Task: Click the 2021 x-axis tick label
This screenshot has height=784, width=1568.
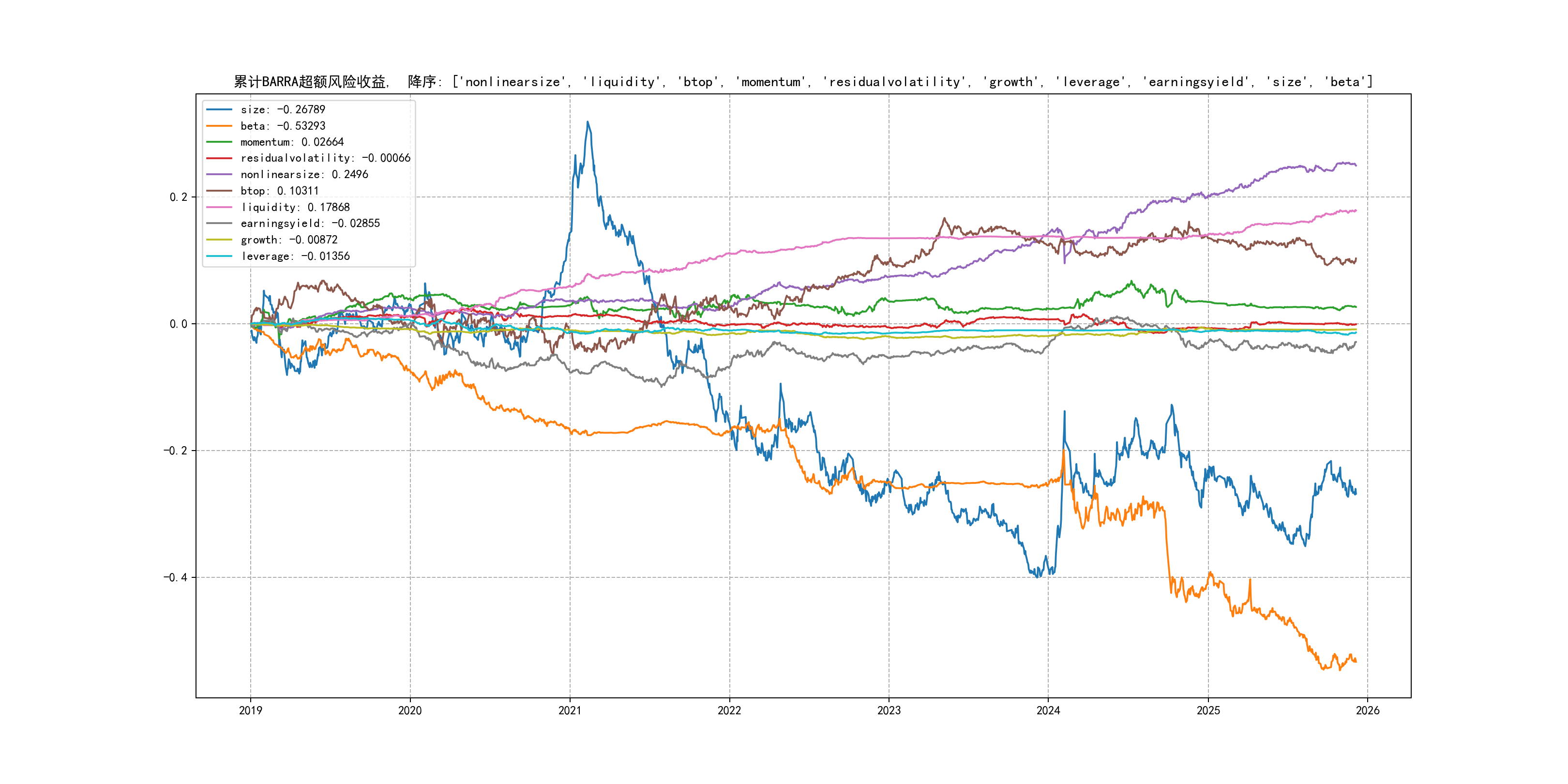Action: (570, 710)
